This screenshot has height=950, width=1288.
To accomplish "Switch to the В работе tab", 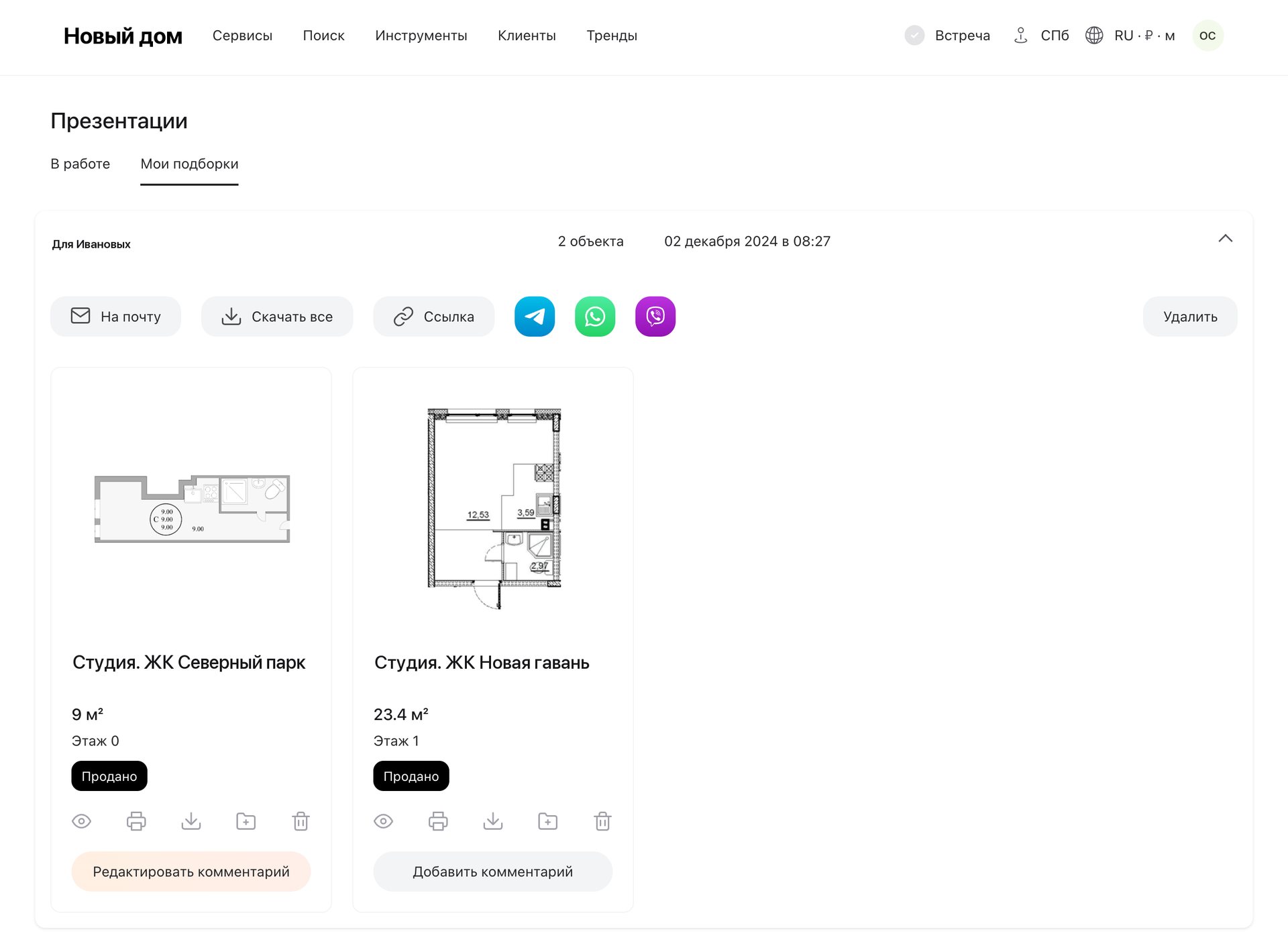I will 80,164.
